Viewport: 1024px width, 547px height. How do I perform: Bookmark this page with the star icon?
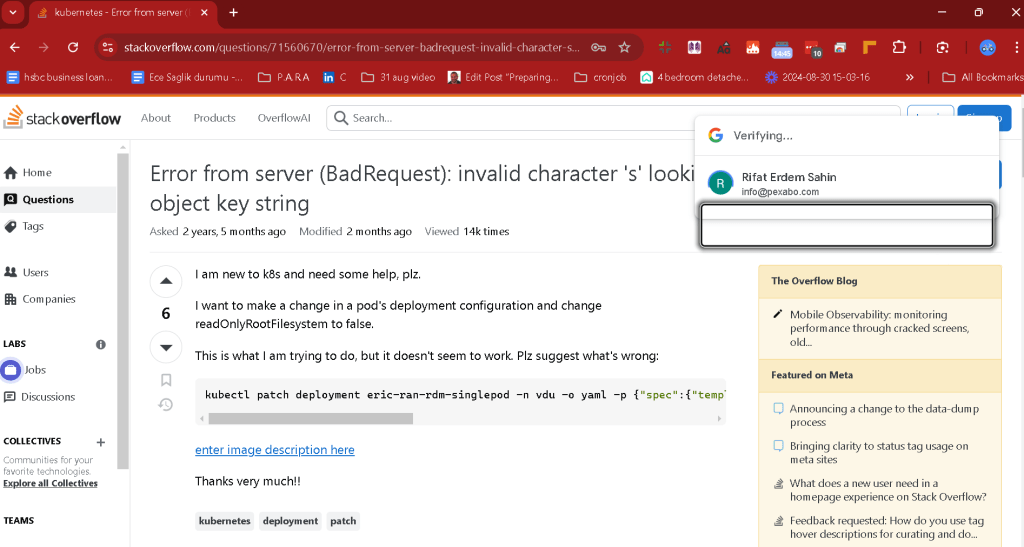[624, 48]
